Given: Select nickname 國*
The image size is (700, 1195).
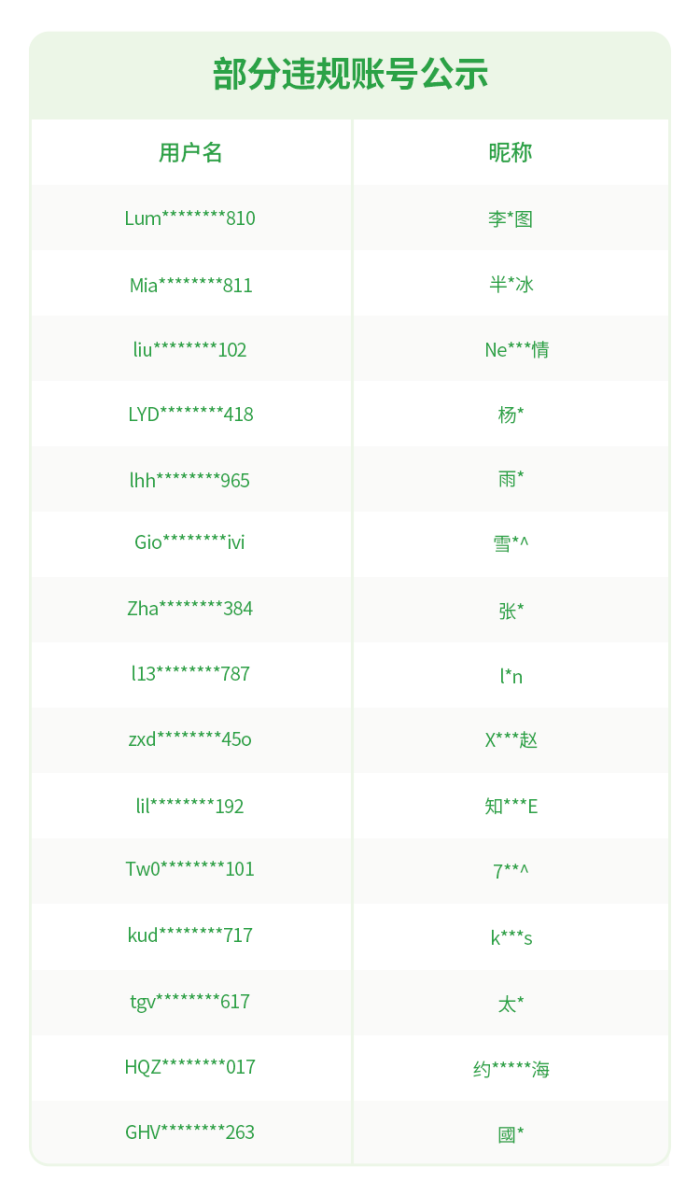Looking at the screenshot, I should pyautogui.click(x=510, y=1134).
